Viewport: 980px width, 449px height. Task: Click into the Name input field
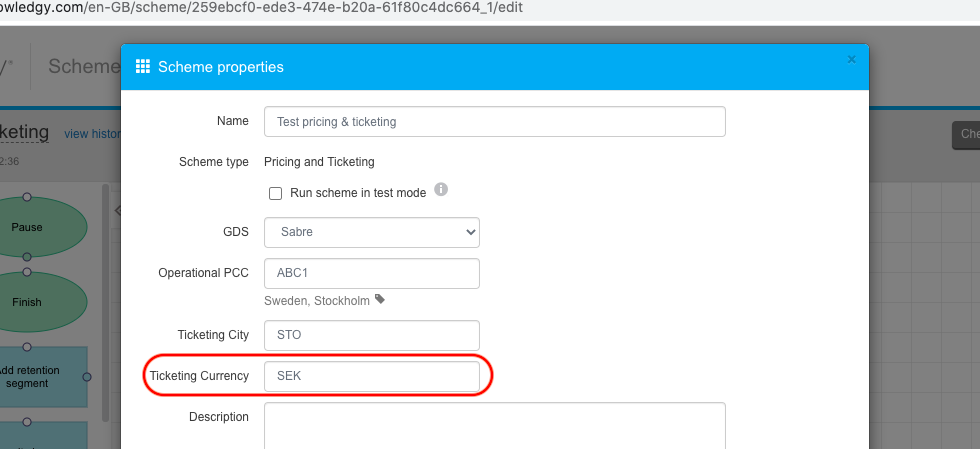494,122
